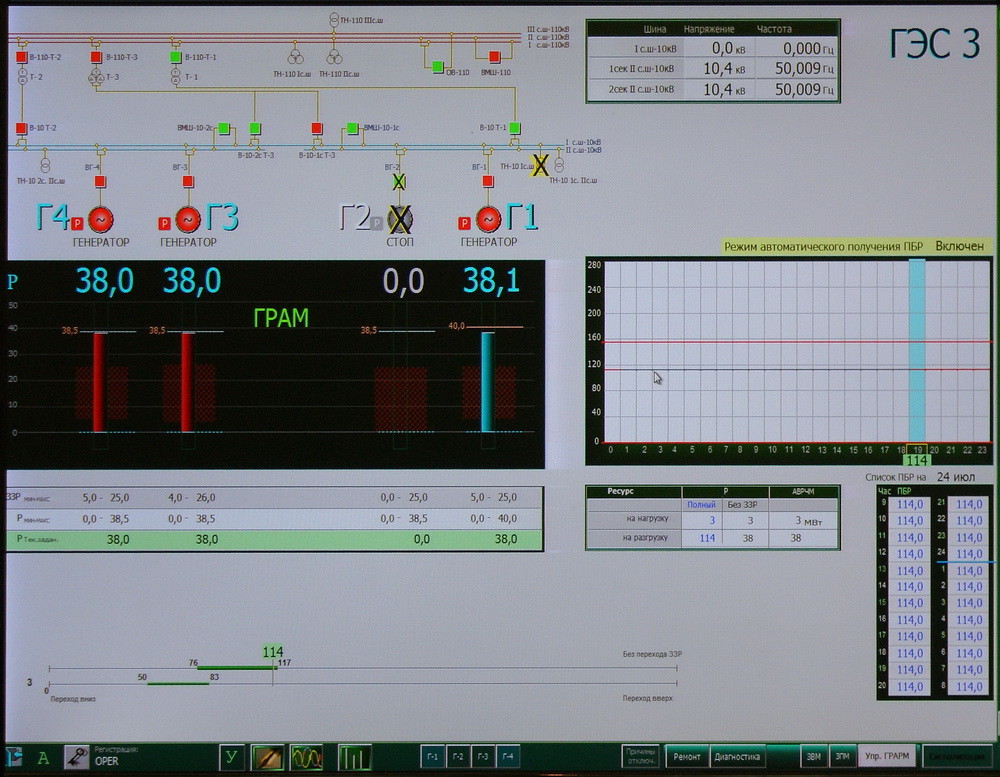Click '0,0 кВ' voltage of 'I с.ш-10кВ'
The image size is (1000, 777).
coord(728,48)
